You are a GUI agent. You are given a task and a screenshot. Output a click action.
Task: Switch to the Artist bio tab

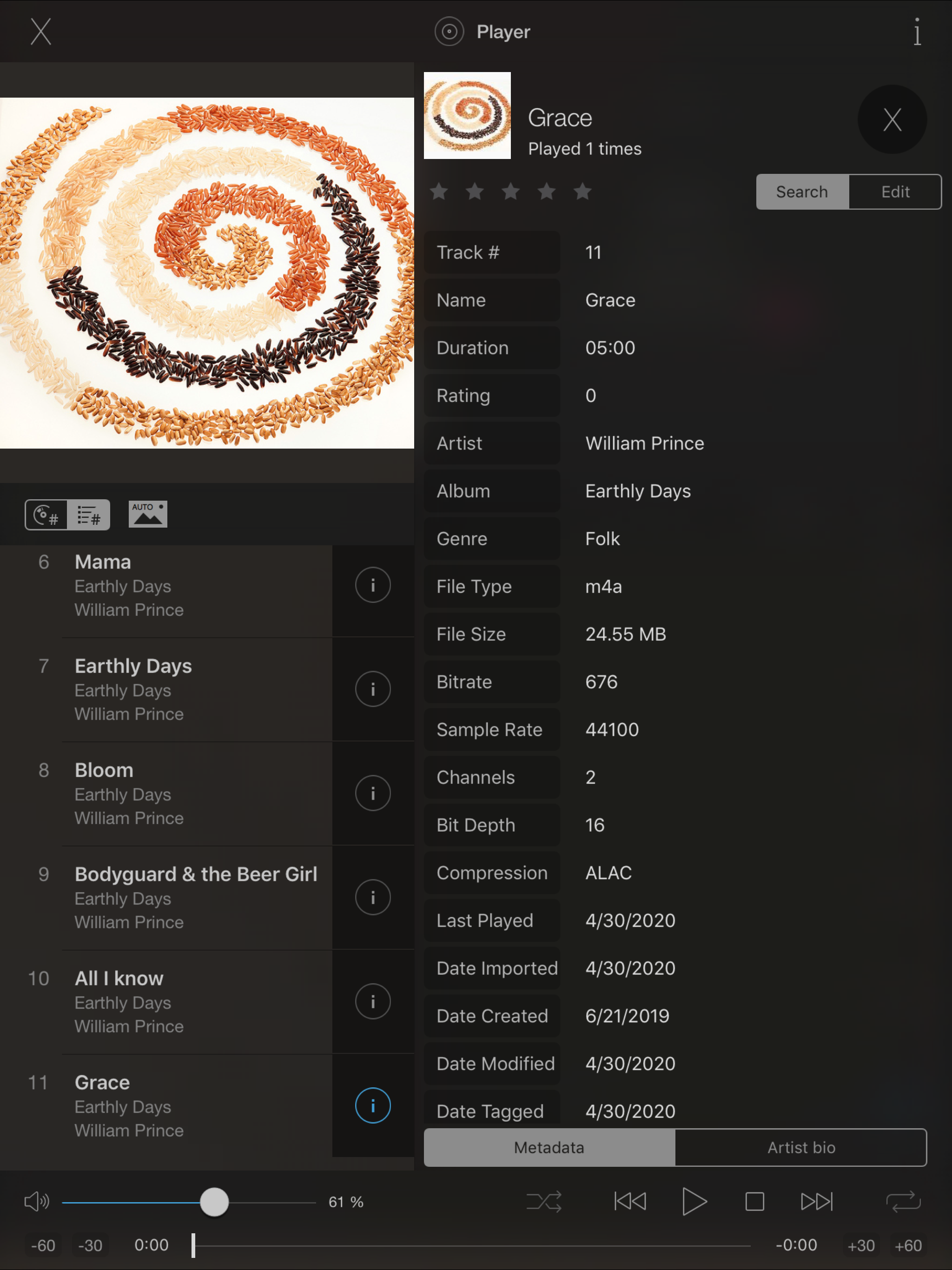[800, 1147]
